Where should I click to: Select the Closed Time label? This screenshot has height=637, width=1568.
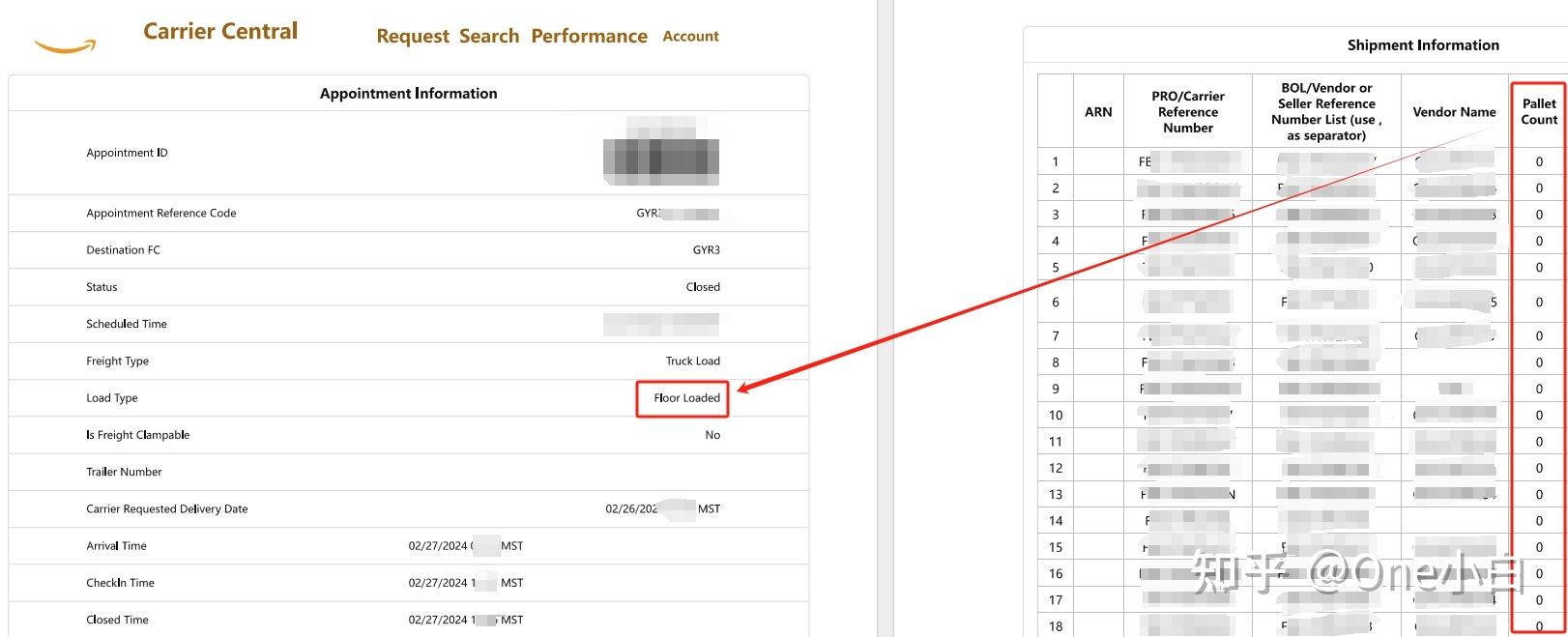click(x=117, y=620)
